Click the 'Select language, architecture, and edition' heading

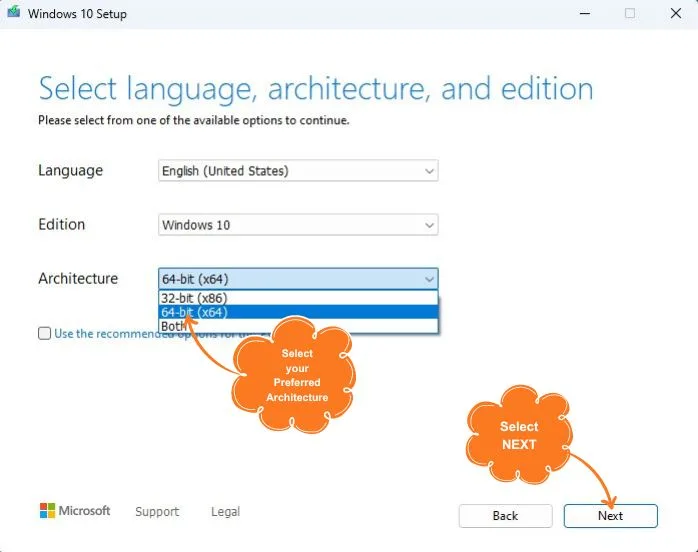pyautogui.click(x=316, y=89)
